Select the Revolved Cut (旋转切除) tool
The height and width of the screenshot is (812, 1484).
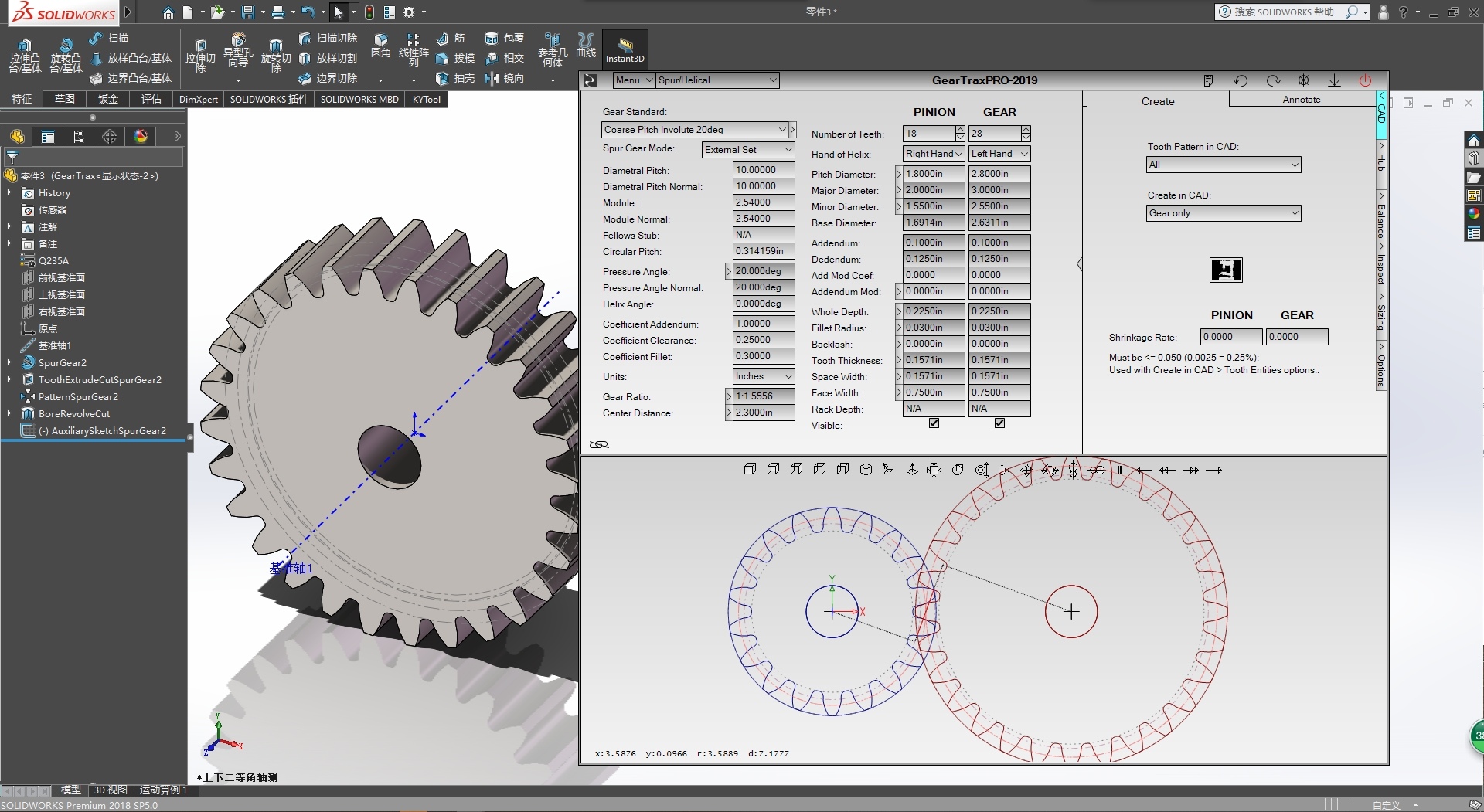(x=276, y=56)
